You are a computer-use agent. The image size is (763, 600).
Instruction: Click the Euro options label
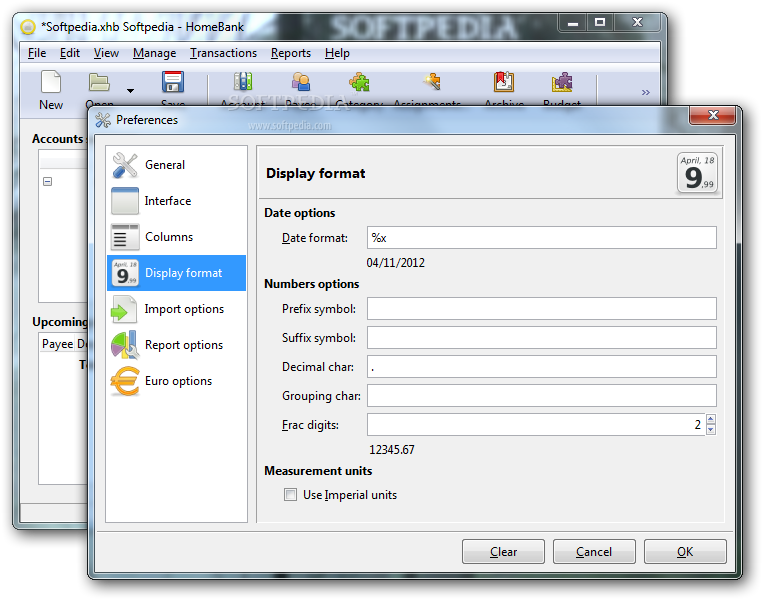(x=179, y=381)
